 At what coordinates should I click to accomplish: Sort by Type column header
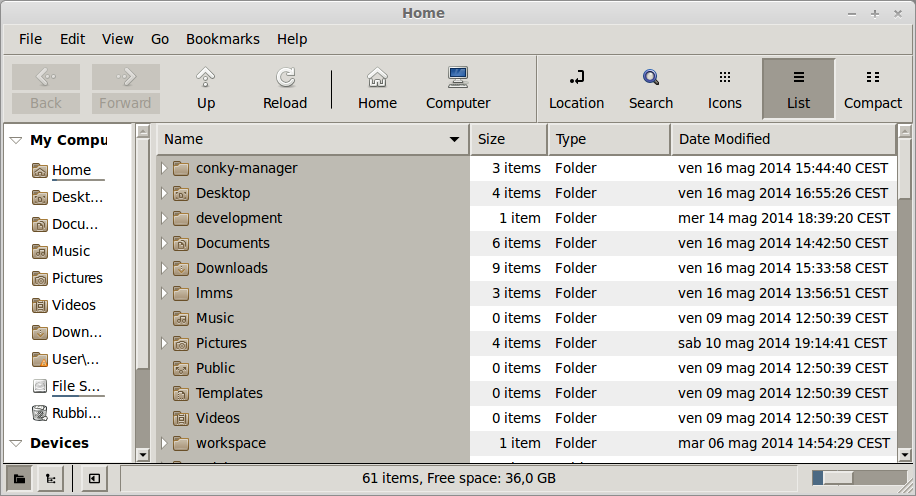pyautogui.click(x=609, y=139)
